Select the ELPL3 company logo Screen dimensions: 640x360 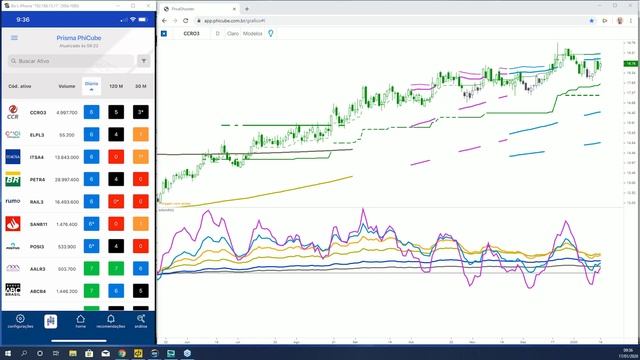[13, 134]
